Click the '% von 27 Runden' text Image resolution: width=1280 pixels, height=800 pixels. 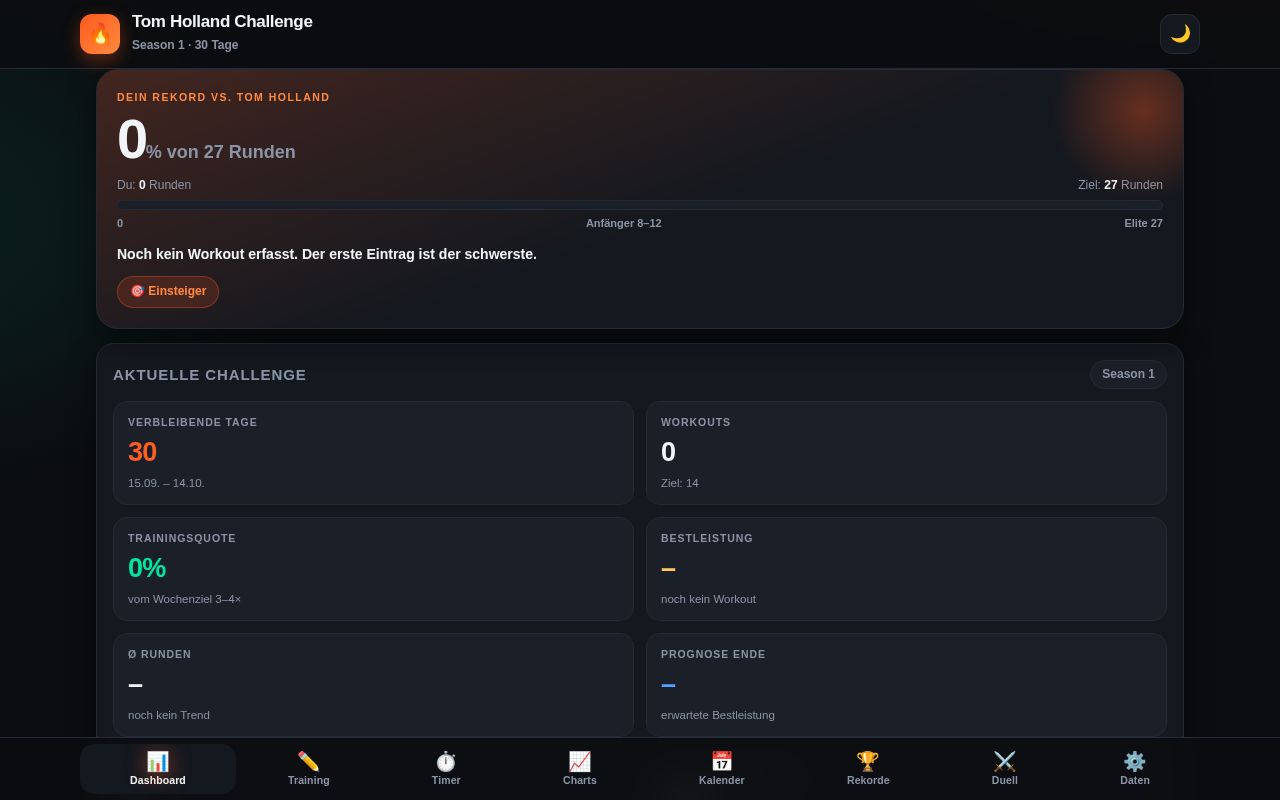[221, 152]
